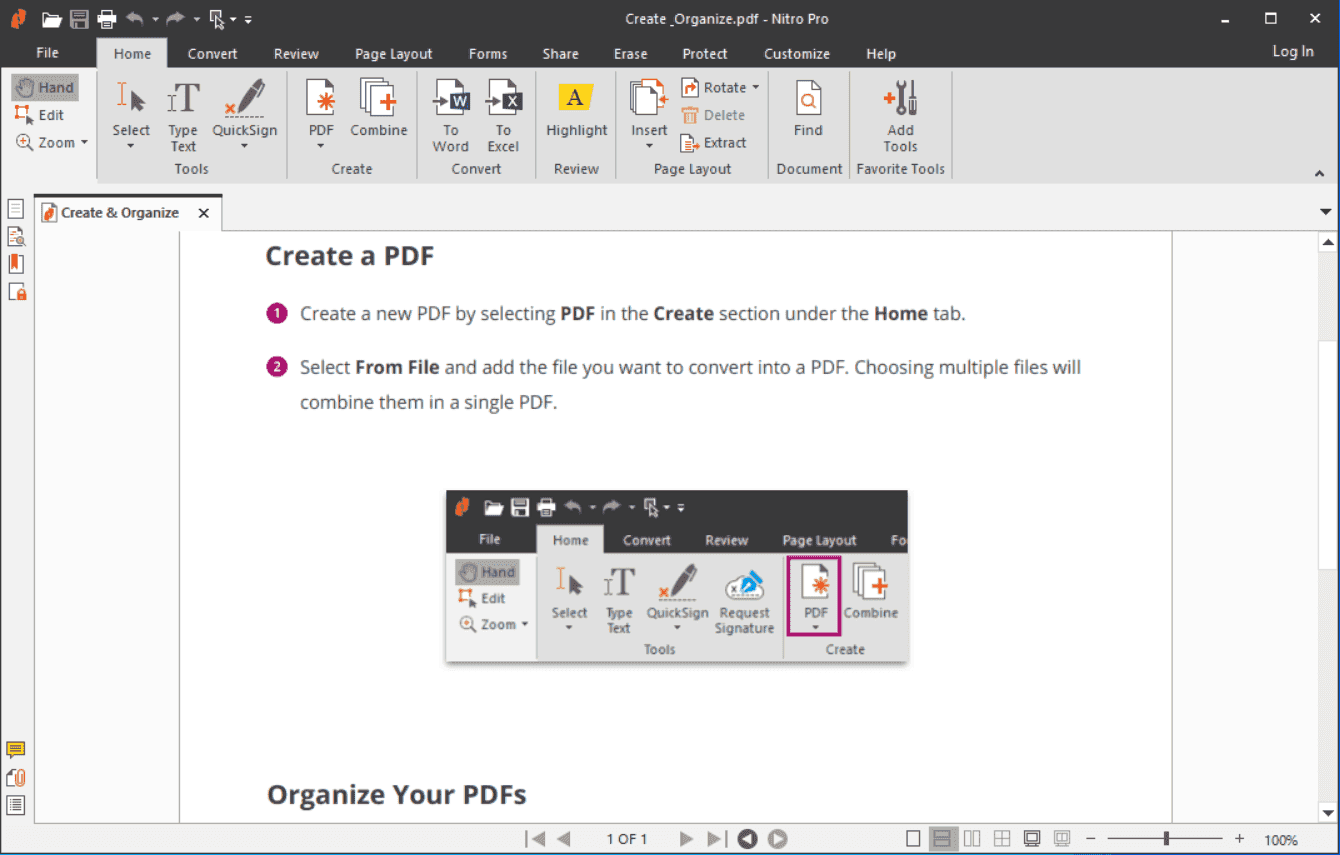Switch to the Convert ribbon tab
The image size is (1340, 855).
click(x=213, y=54)
